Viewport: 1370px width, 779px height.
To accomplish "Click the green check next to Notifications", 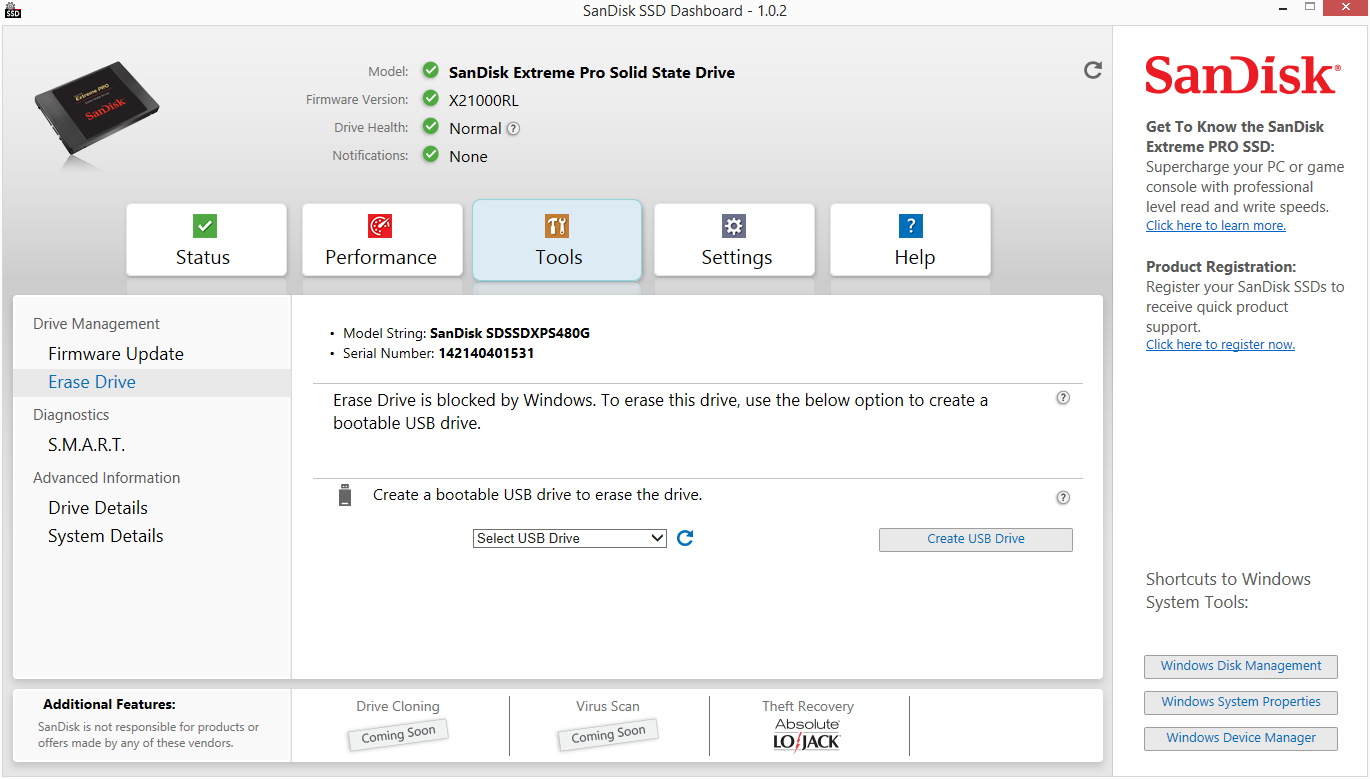I will (x=430, y=155).
